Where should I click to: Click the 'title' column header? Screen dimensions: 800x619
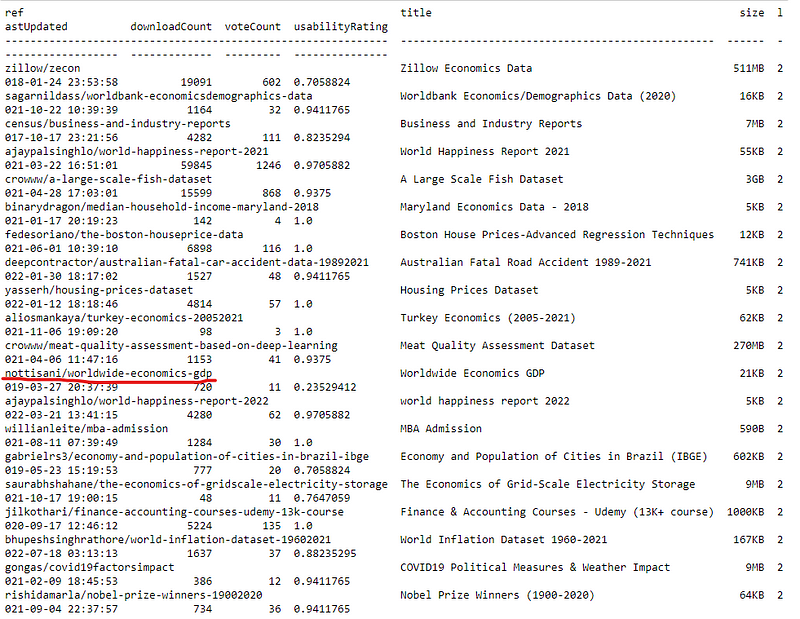pyautogui.click(x=416, y=13)
